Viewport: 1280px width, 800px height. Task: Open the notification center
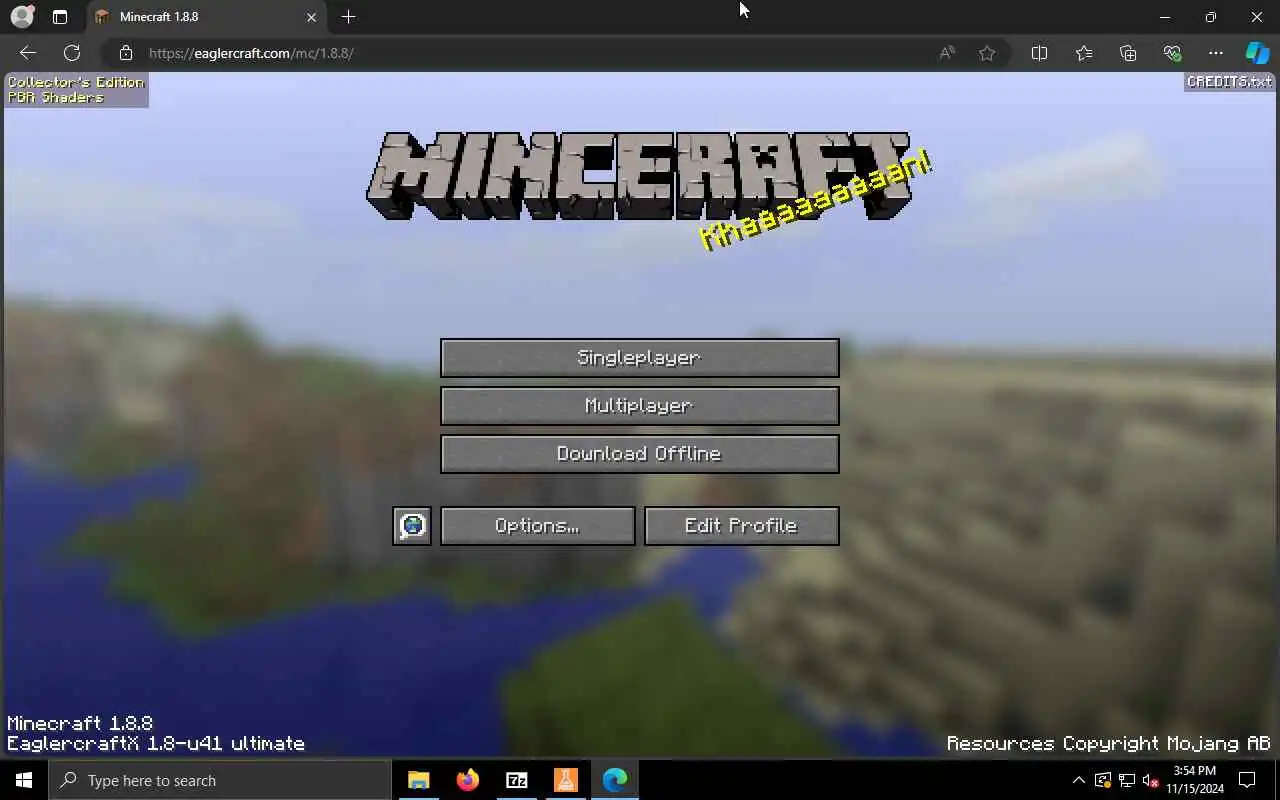click(x=1247, y=780)
